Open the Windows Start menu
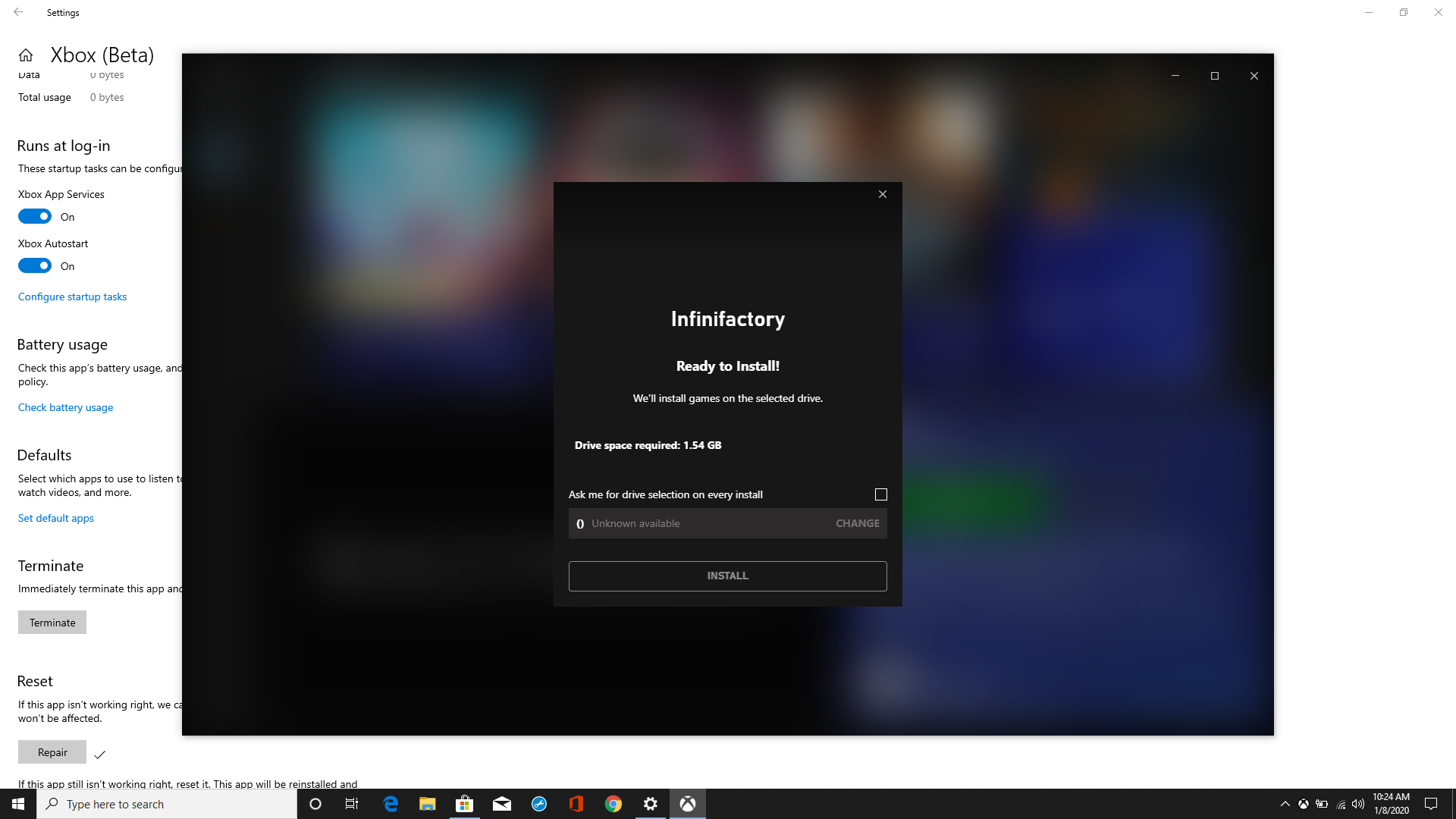This screenshot has width=1456, height=819. click(x=18, y=804)
